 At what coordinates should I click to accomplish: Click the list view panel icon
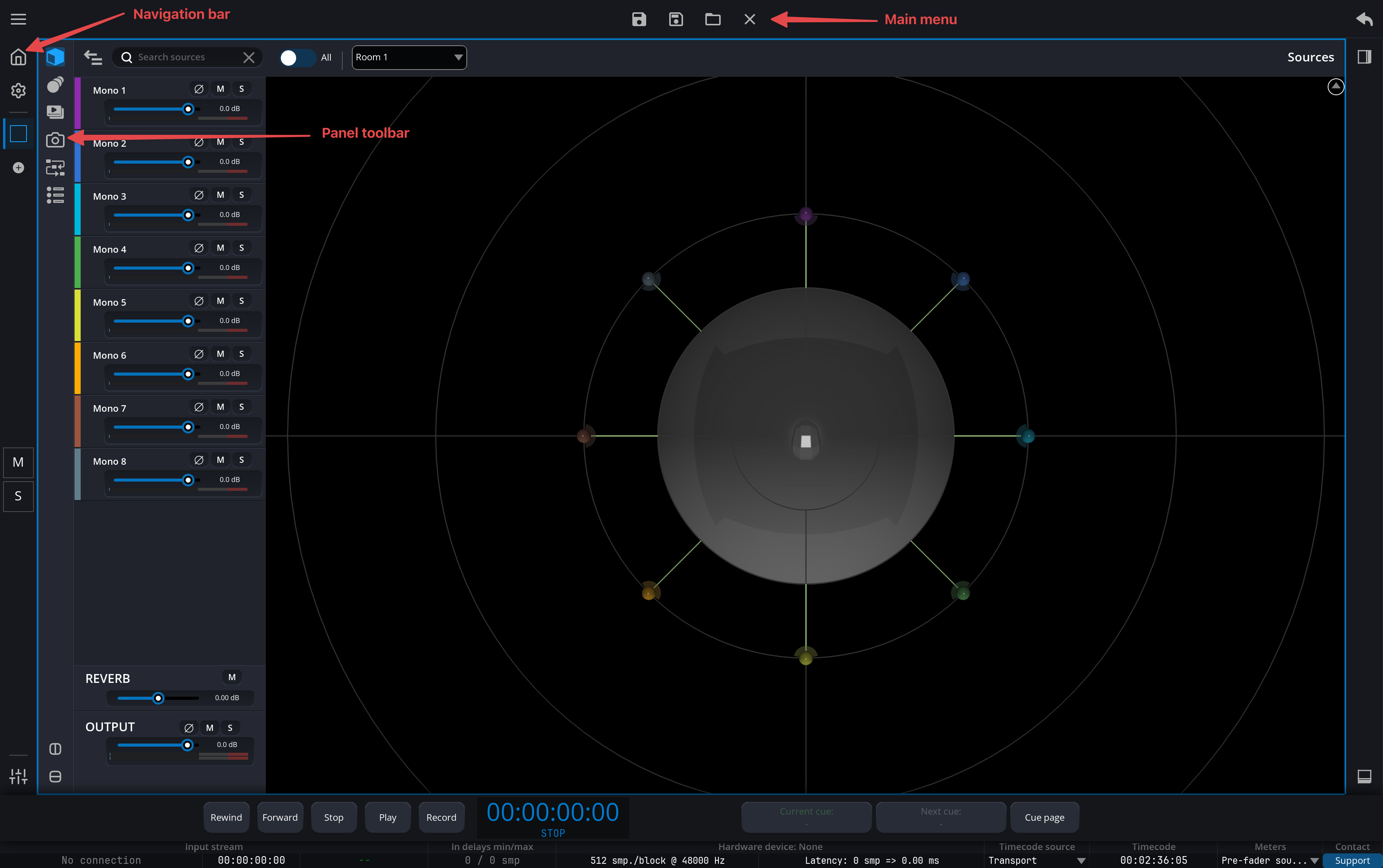(55, 195)
